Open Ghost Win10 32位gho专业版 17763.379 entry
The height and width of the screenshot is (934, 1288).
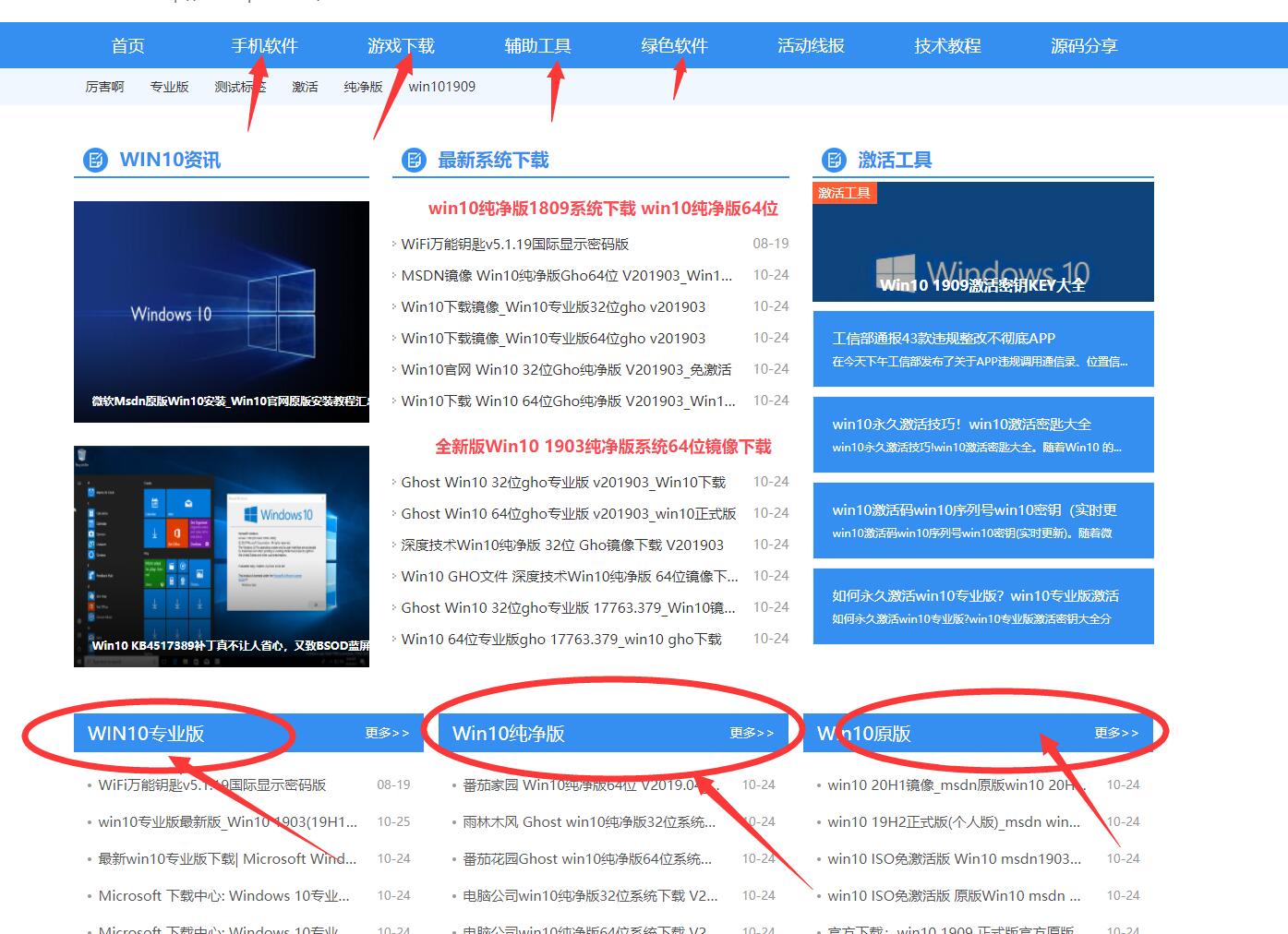[x=569, y=607]
